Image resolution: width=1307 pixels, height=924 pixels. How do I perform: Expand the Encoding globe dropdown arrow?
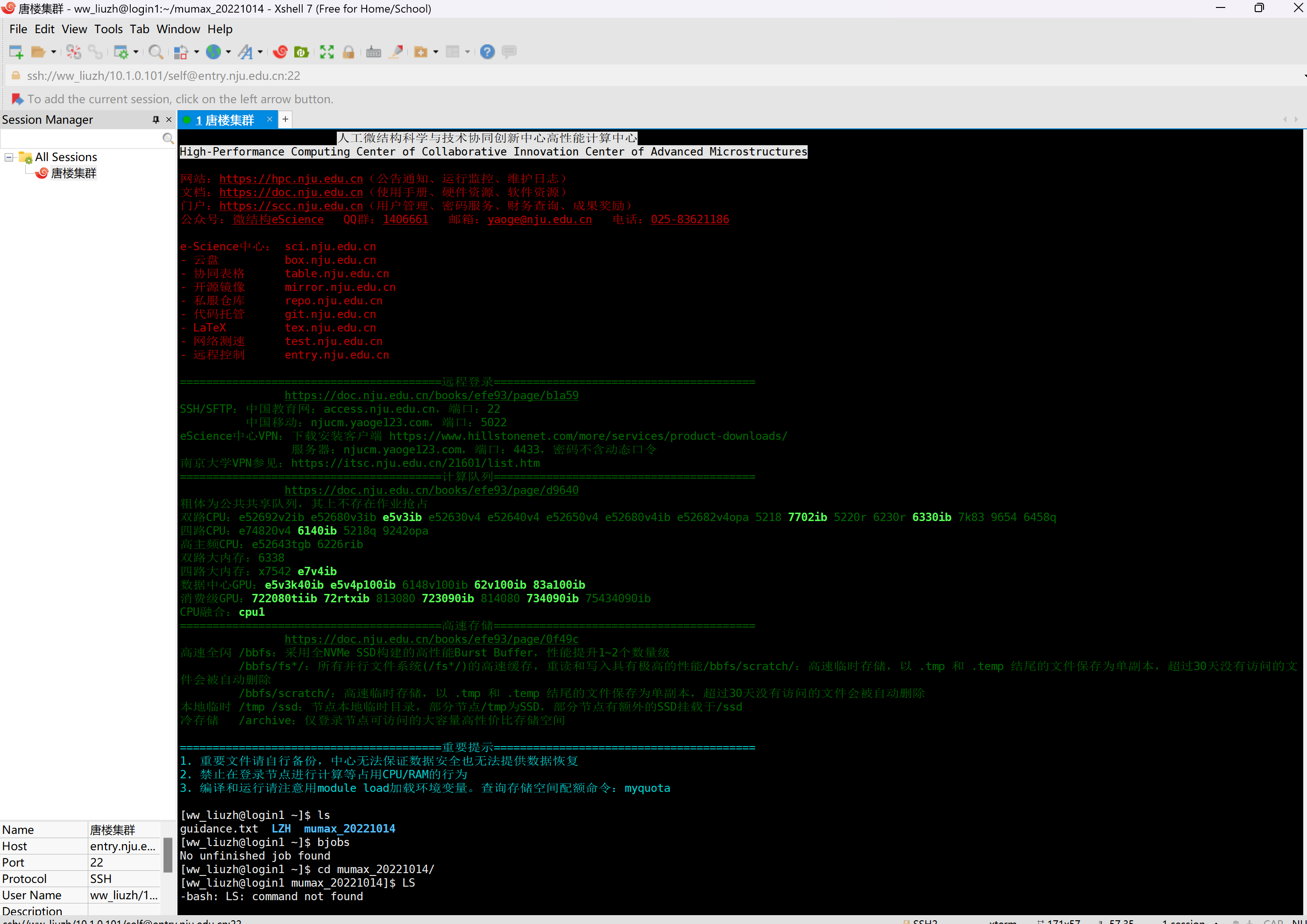coord(228,52)
